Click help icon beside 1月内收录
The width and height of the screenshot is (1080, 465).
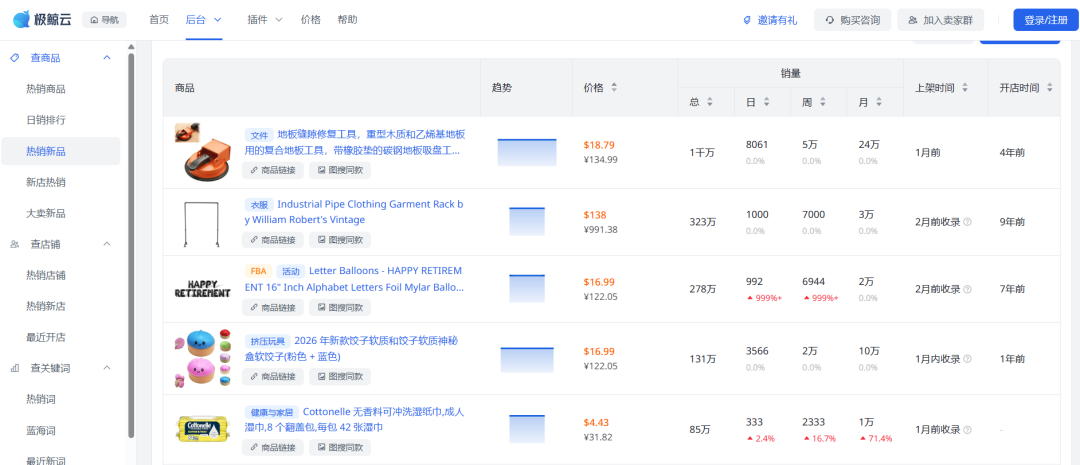coord(967,359)
